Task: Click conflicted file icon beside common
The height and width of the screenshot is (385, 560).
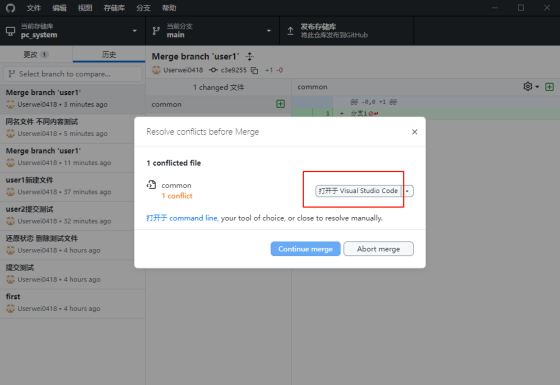Action: click(x=151, y=185)
